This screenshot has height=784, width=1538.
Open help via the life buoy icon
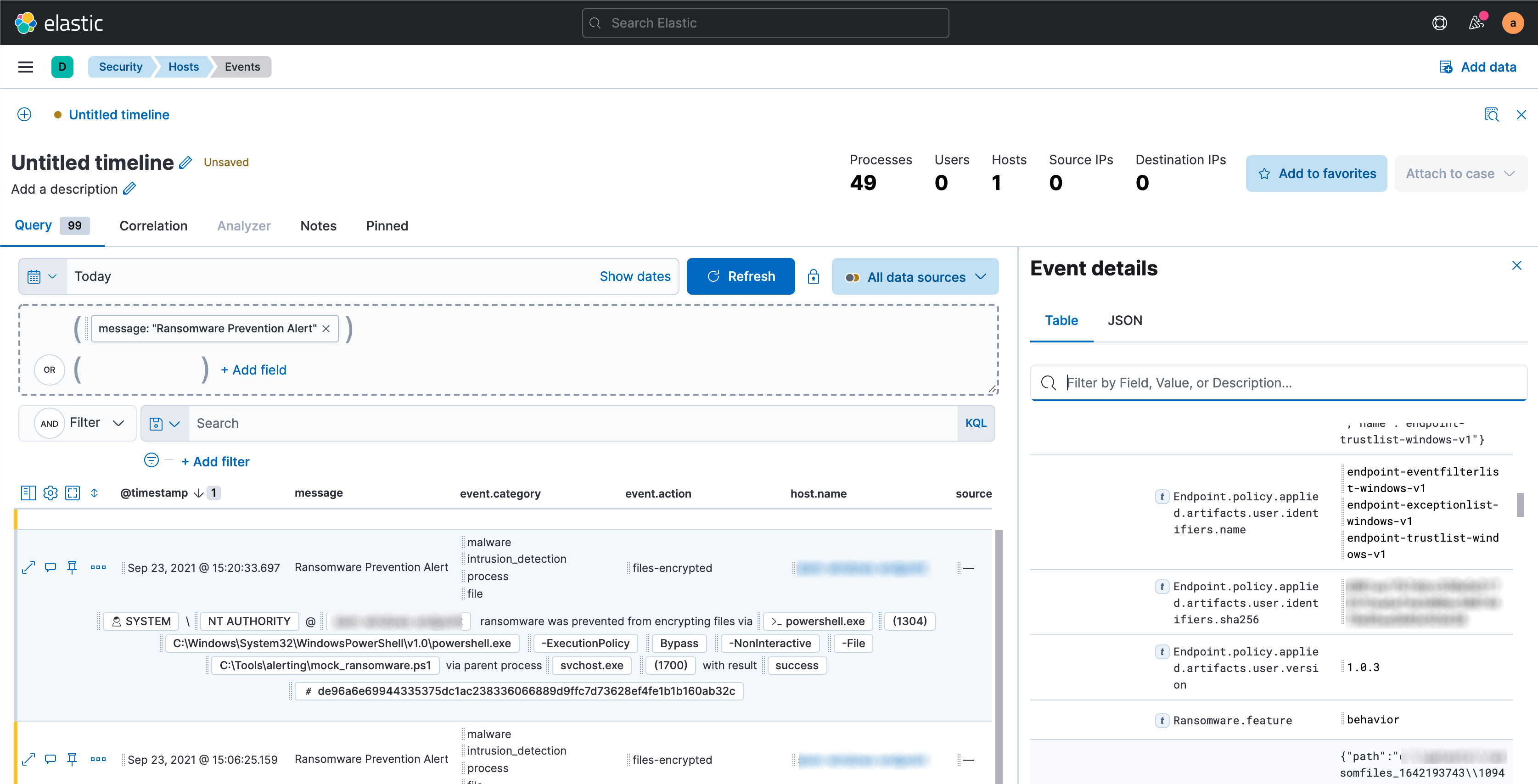[1439, 22]
